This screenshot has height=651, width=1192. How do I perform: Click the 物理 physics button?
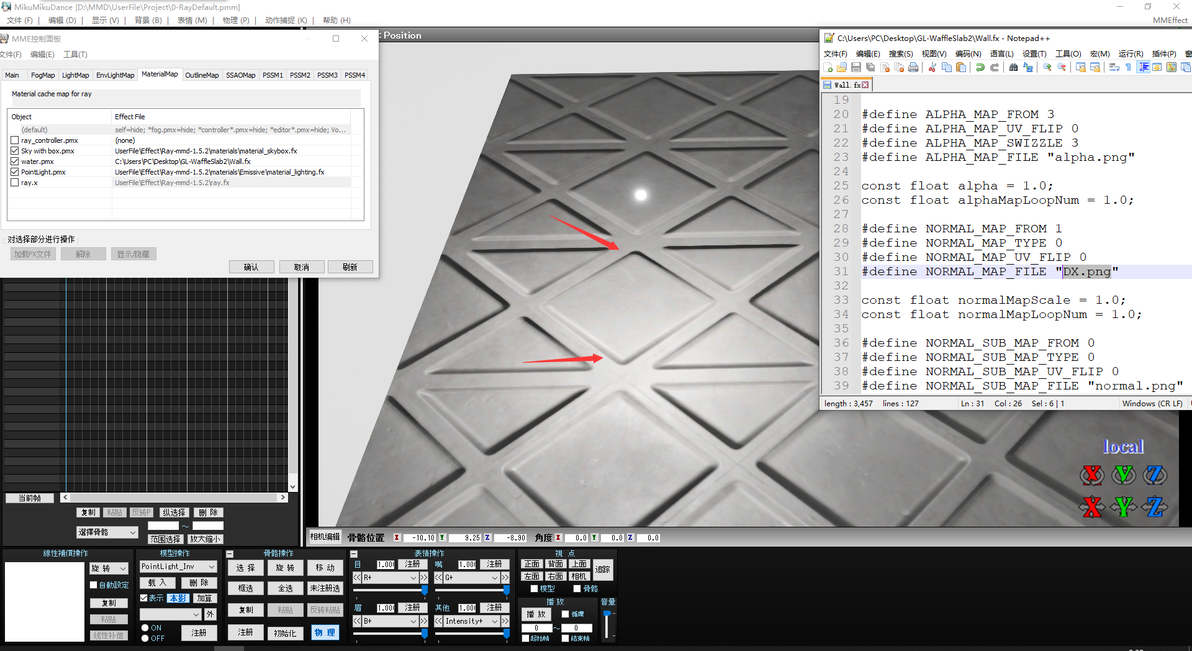pos(325,632)
